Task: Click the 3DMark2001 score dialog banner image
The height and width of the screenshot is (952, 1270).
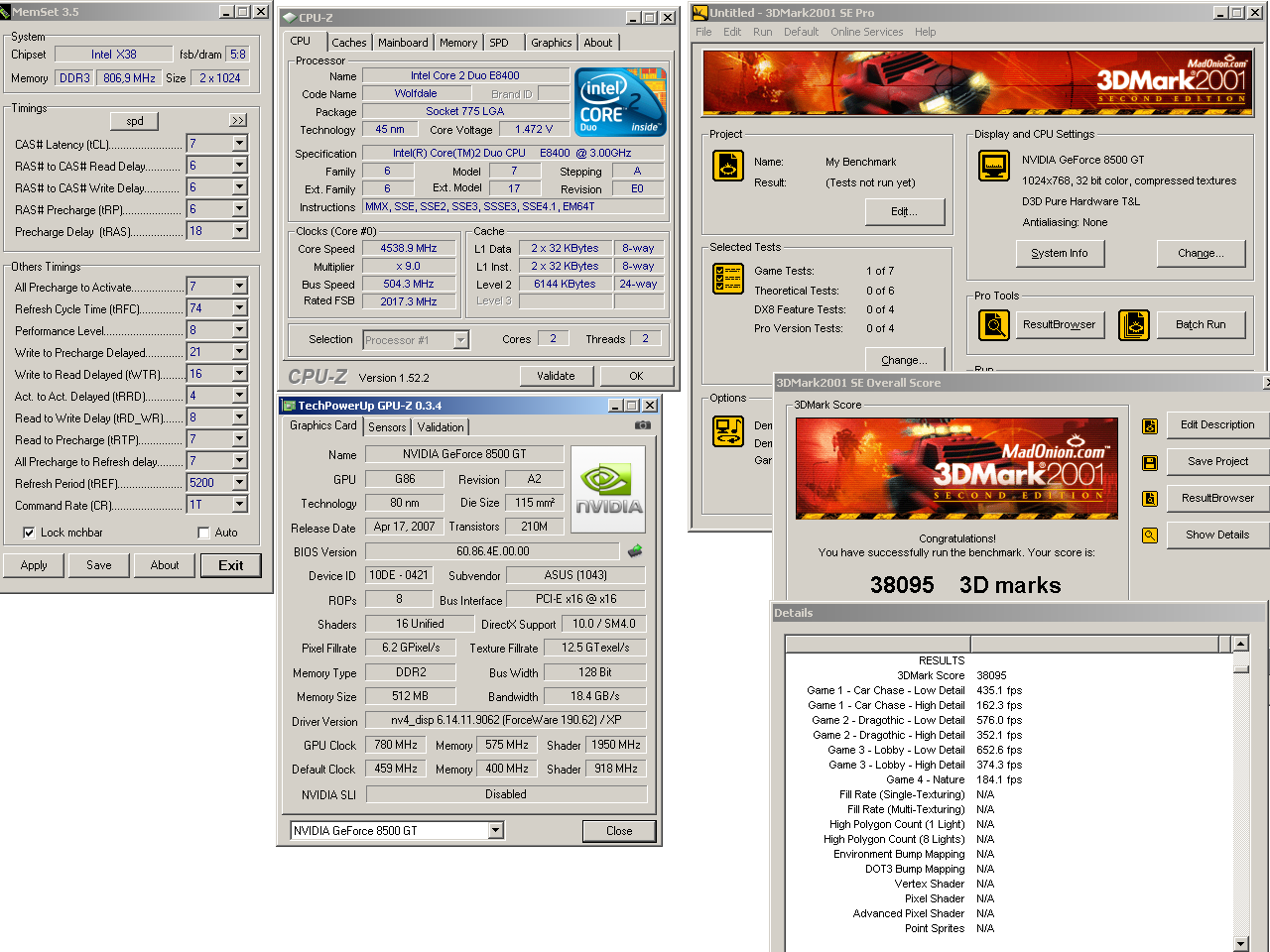Action: tap(956, 469)
